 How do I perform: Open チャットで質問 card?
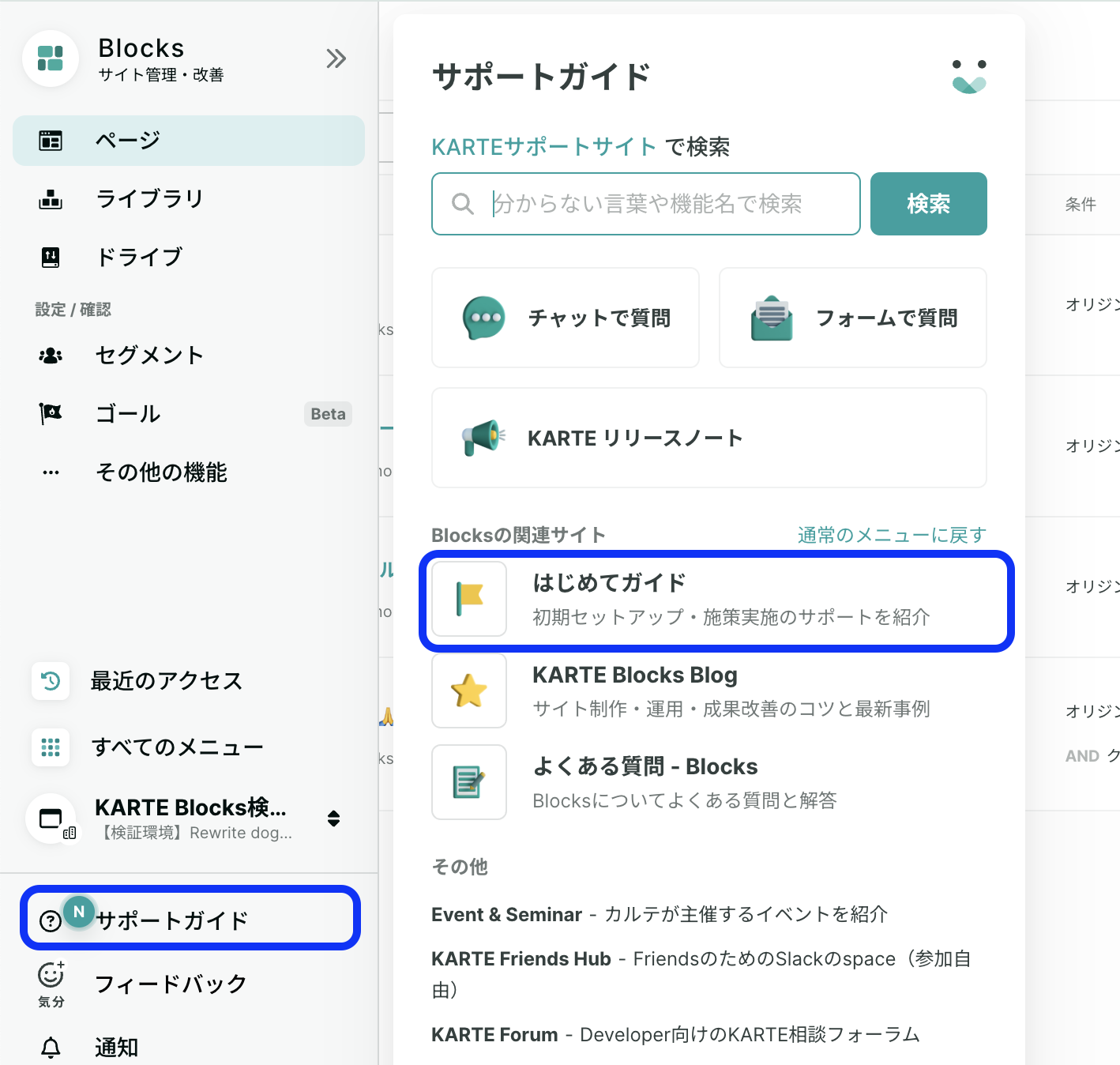point(566,318)
